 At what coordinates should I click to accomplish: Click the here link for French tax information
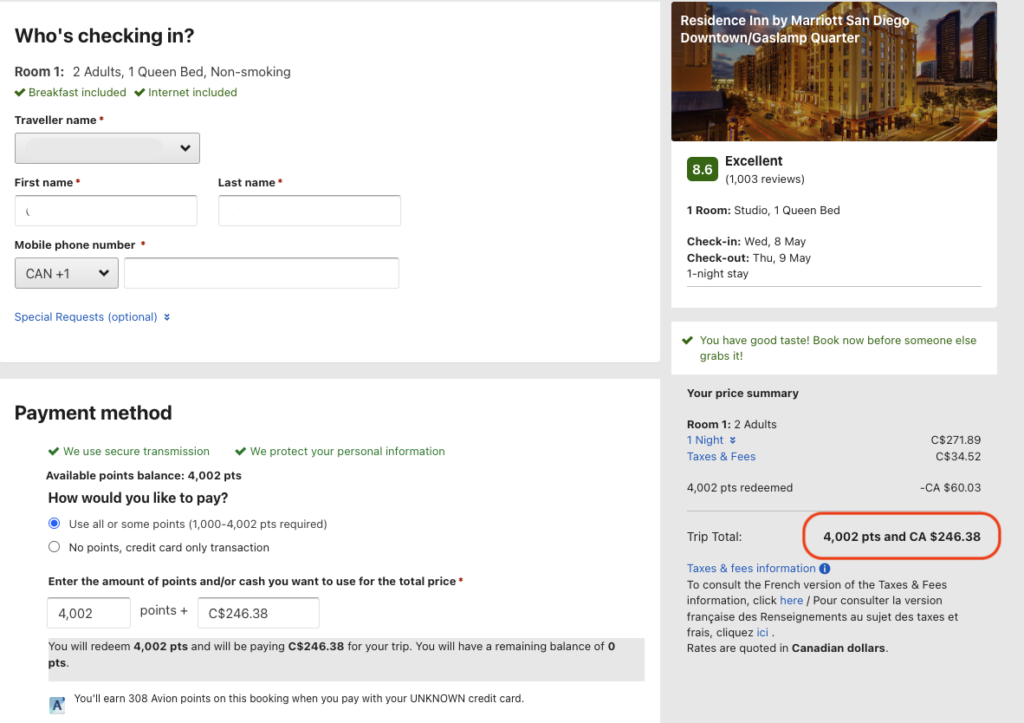[791, 600]
